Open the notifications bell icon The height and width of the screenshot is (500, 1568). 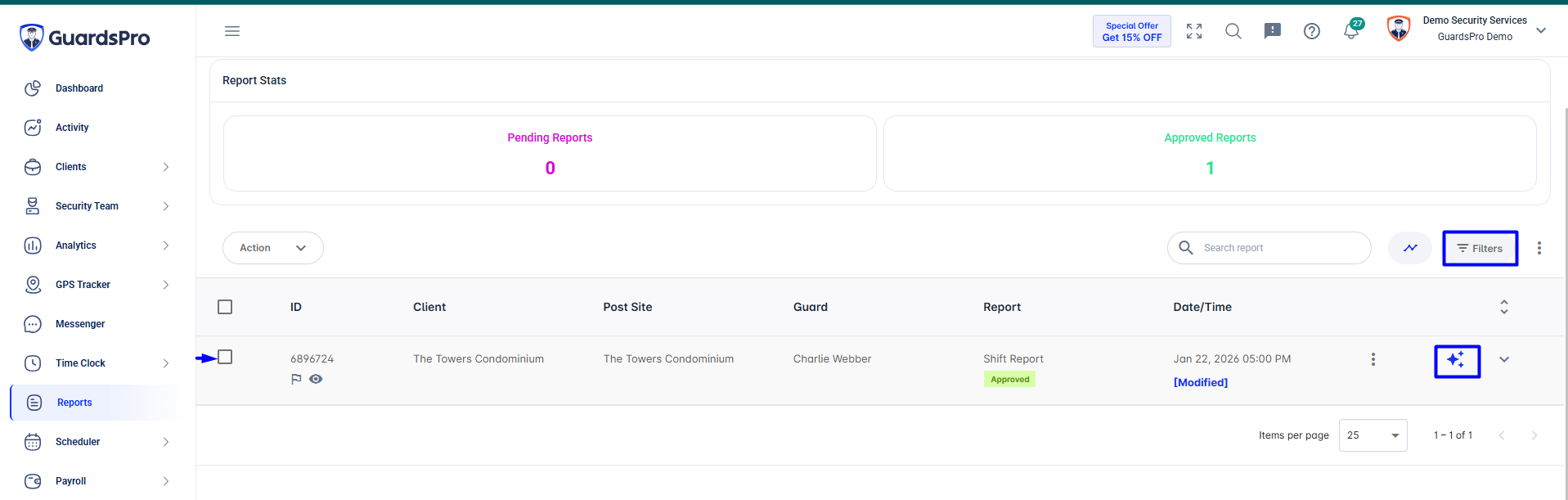tap(1351, 31)
